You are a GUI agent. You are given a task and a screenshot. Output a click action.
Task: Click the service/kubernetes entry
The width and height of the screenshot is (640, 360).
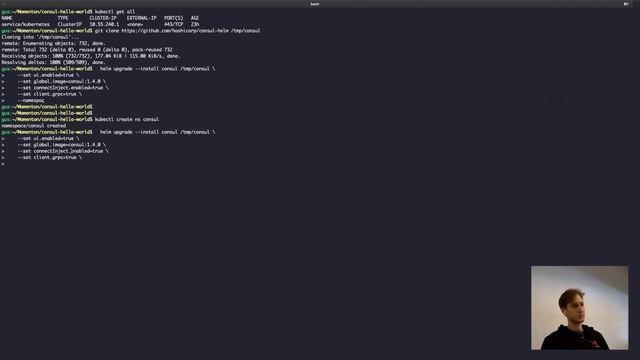point(26,24)
